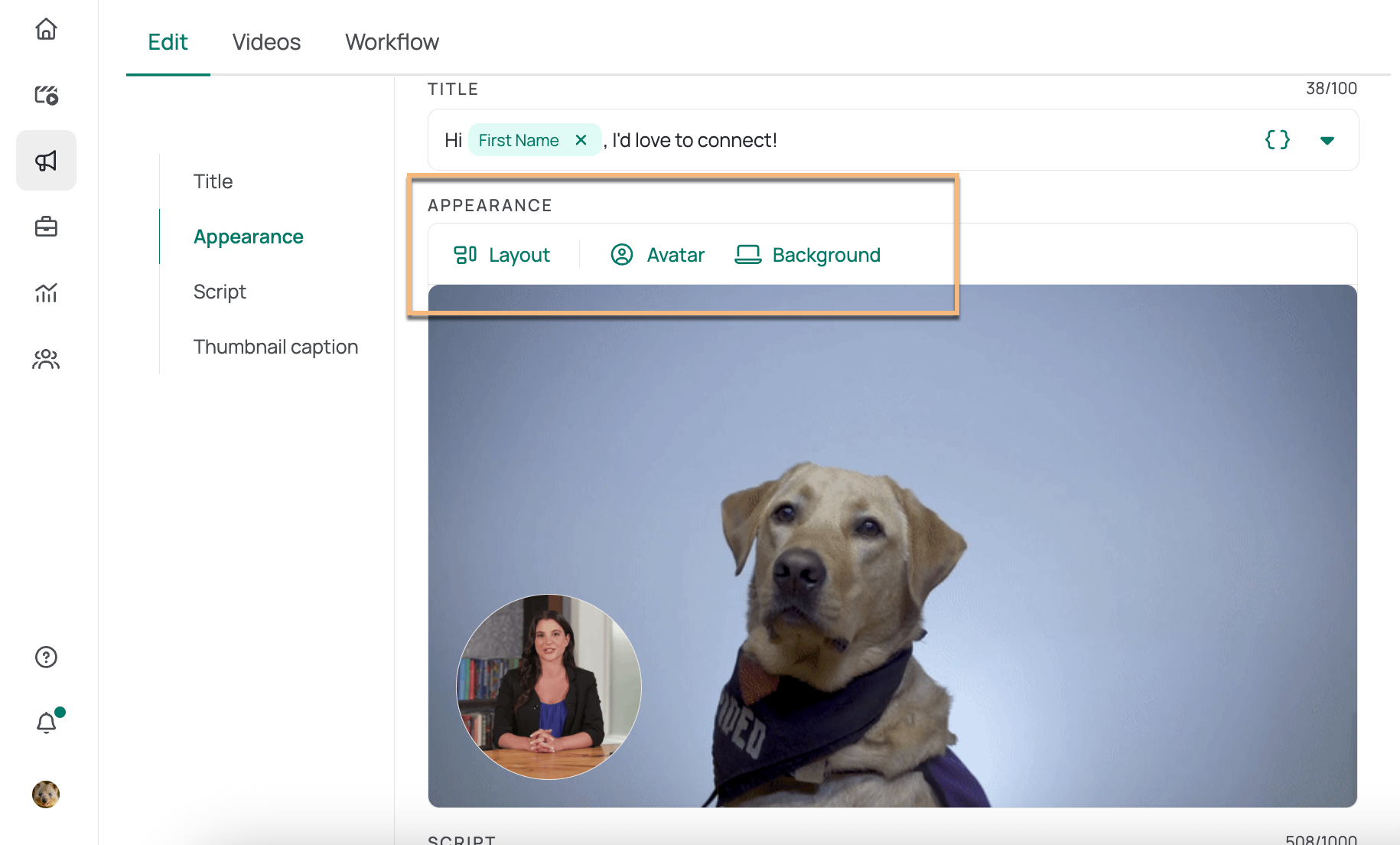The height and width of the screenshot is (845, 1400).
Task: Open the video creation icon in sidebar
Action: pyautogui.click(x=46, y=95)
